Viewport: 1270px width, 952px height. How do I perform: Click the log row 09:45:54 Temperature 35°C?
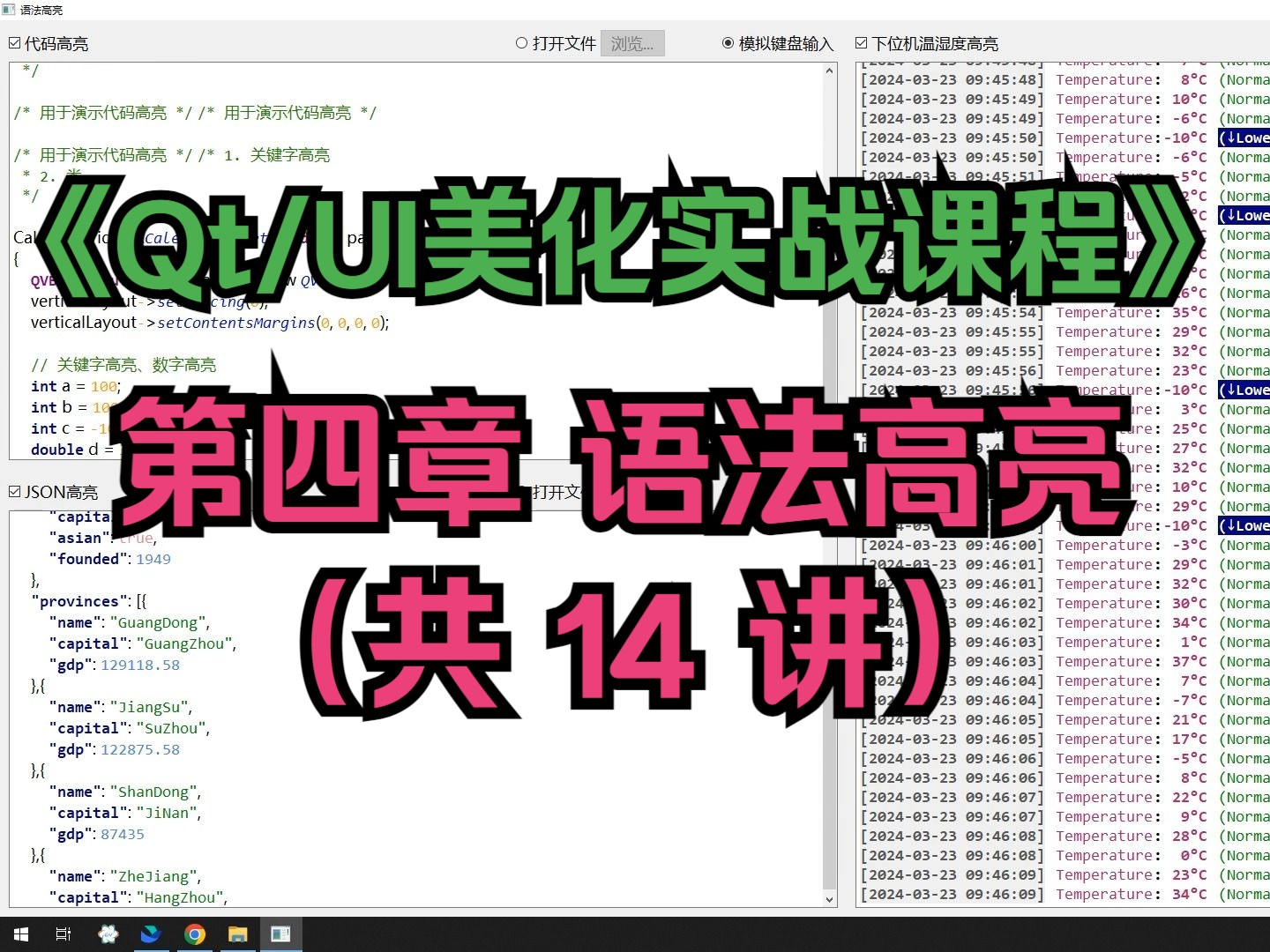pyautogui.click(x=1065, y=312)
